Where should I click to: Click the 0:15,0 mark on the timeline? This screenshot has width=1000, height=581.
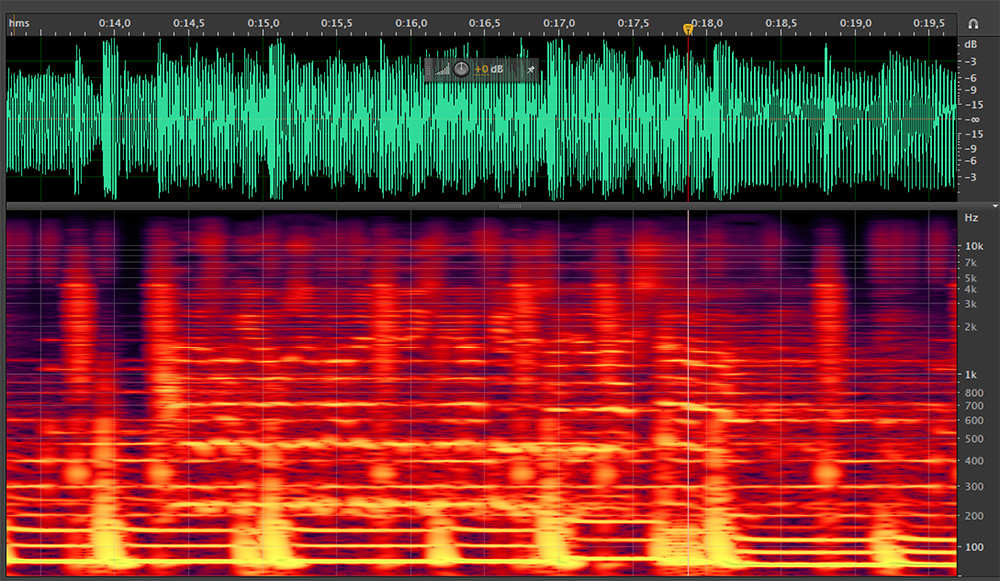[263, 22]
